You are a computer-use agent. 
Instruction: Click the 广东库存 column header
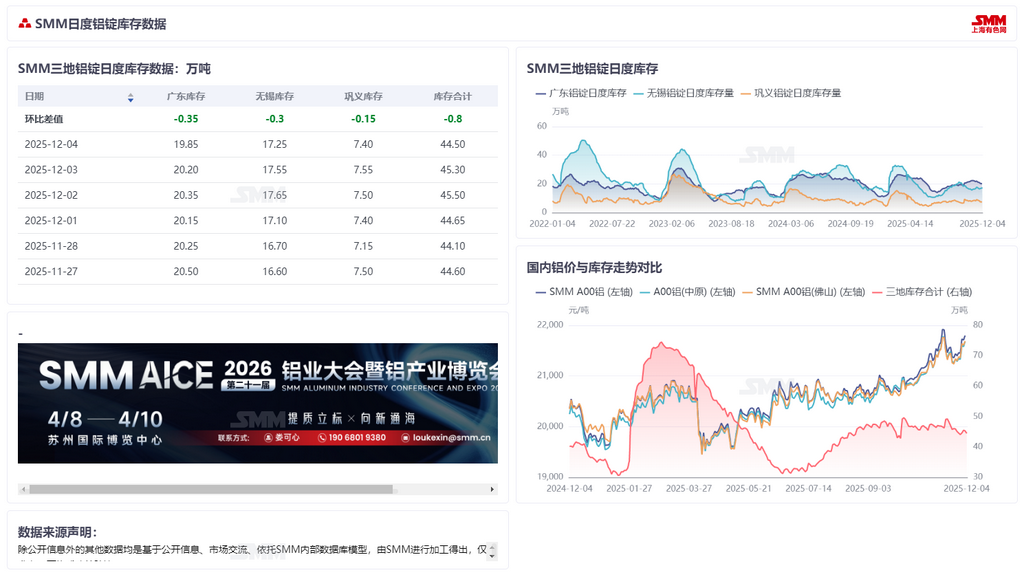coord(186,97)
